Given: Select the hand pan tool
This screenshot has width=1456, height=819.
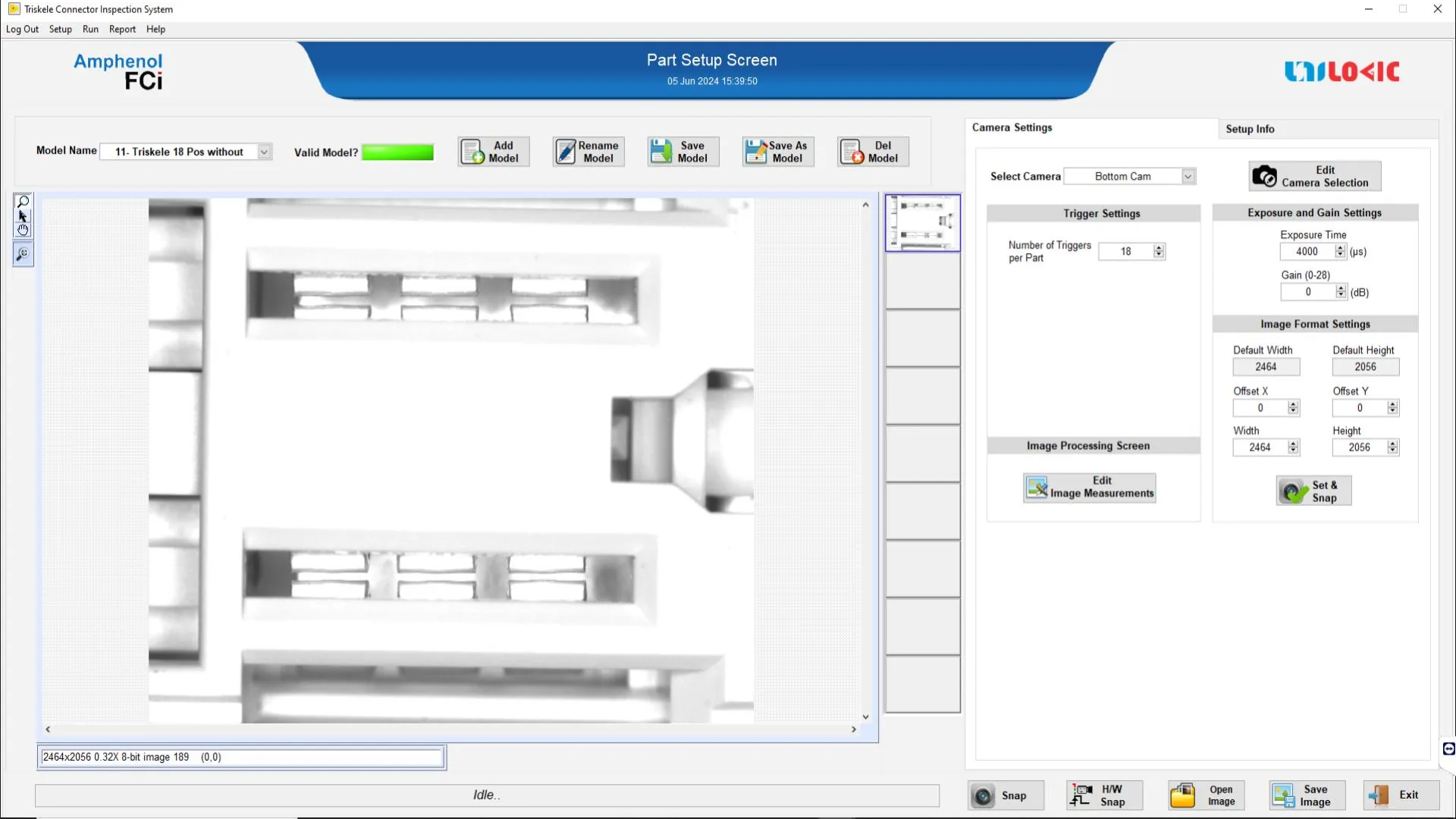Looking at the screenshot, I should point(23,230).
